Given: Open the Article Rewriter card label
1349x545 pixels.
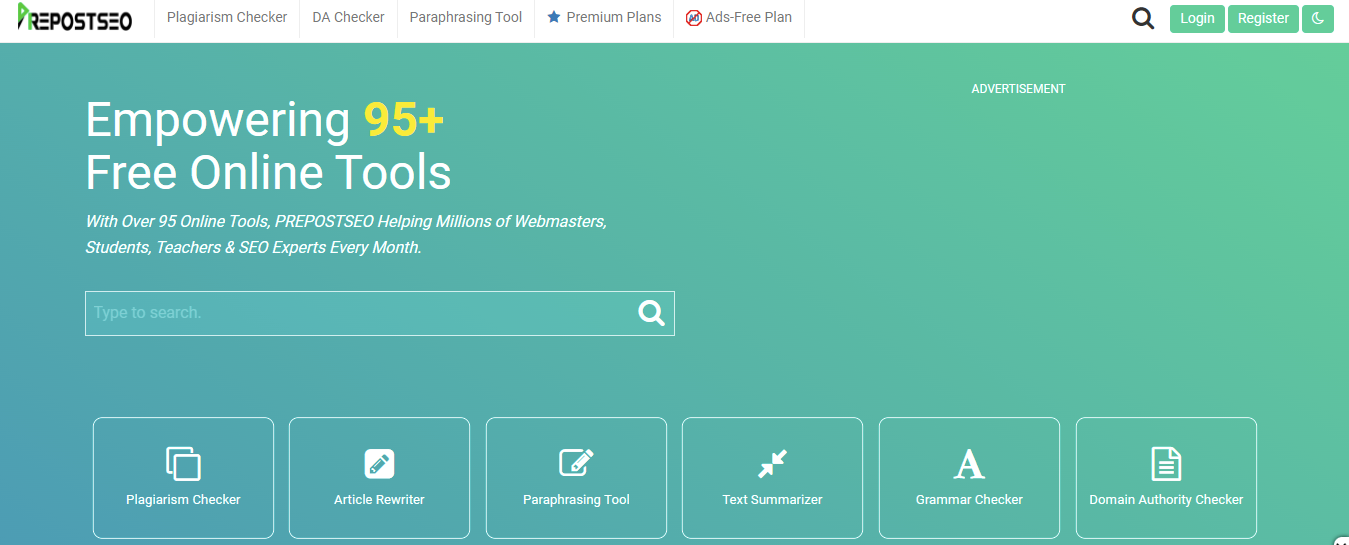Looking at the screenshot, I should click(379, 499).
